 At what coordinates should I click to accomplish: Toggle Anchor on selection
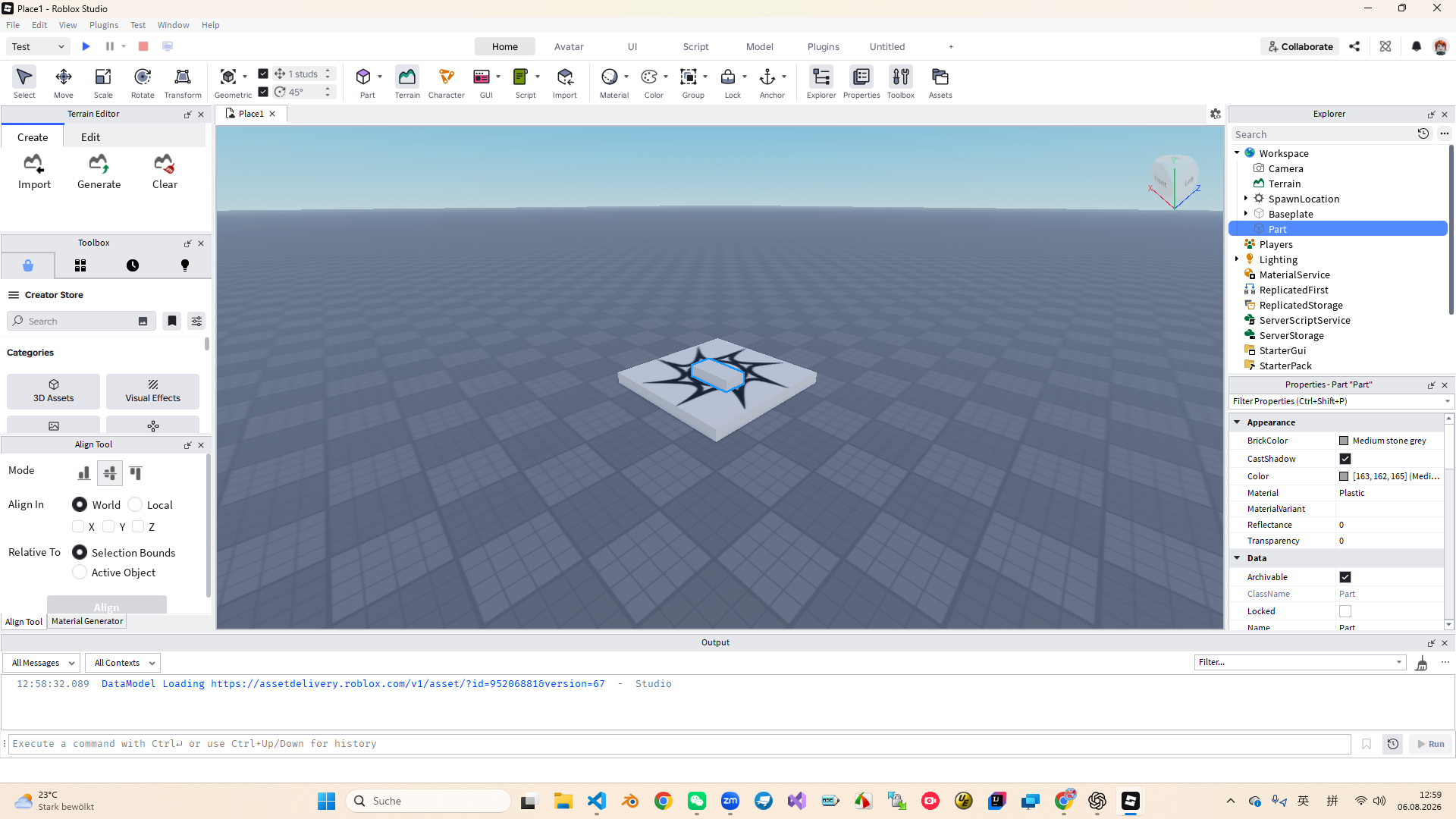click(767, 83)
